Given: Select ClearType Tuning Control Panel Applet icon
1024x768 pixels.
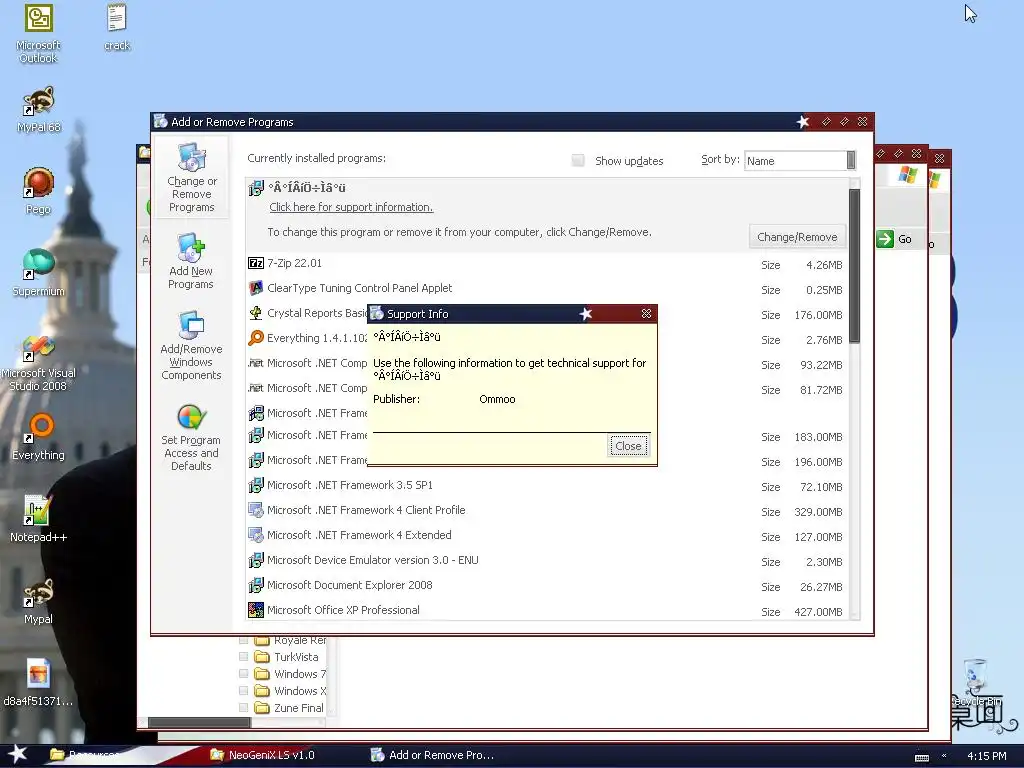Looking at the screenshot, I should click(x=256, y=288).
